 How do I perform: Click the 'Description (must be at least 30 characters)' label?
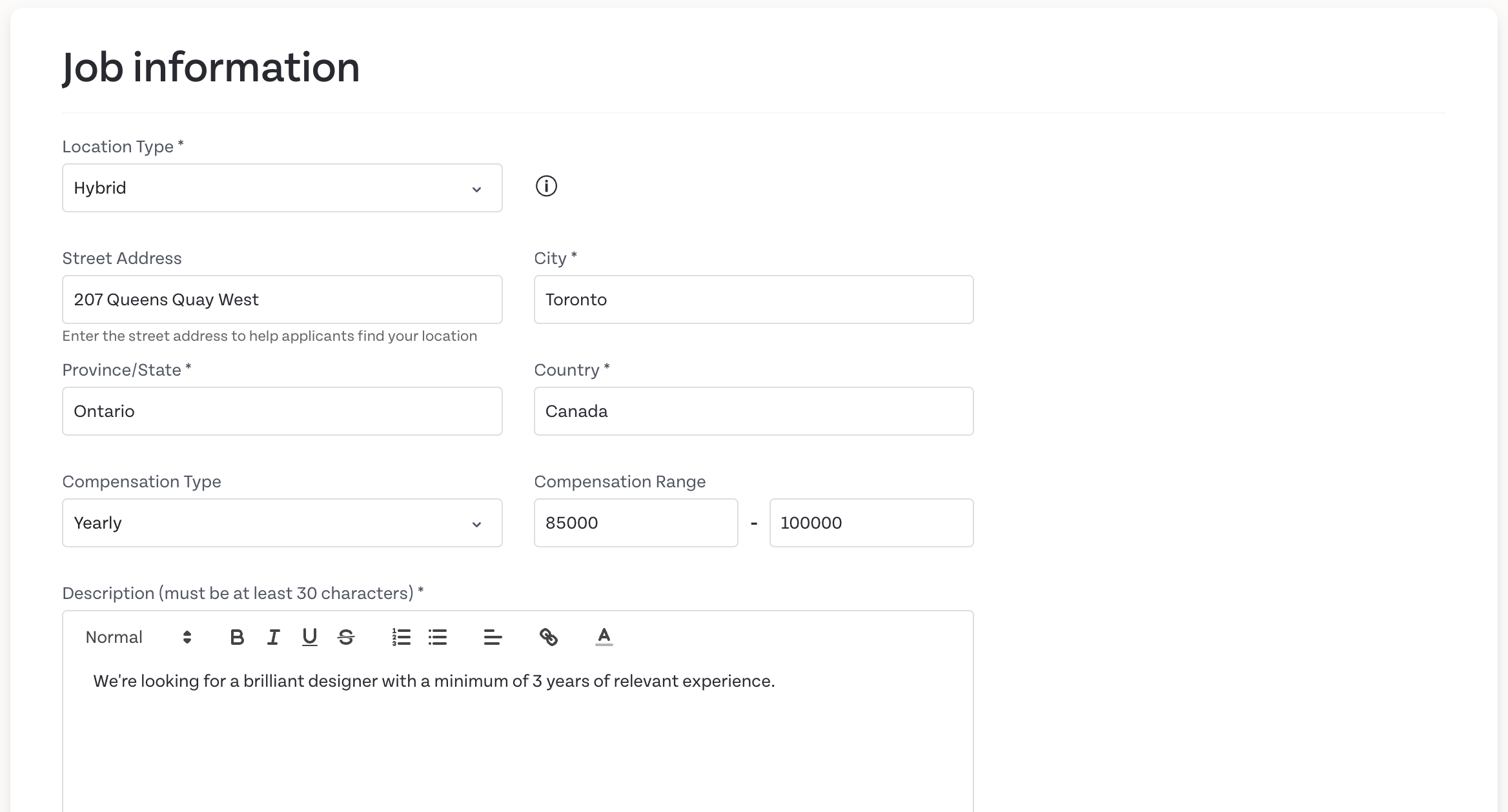[x=243, y=593]
